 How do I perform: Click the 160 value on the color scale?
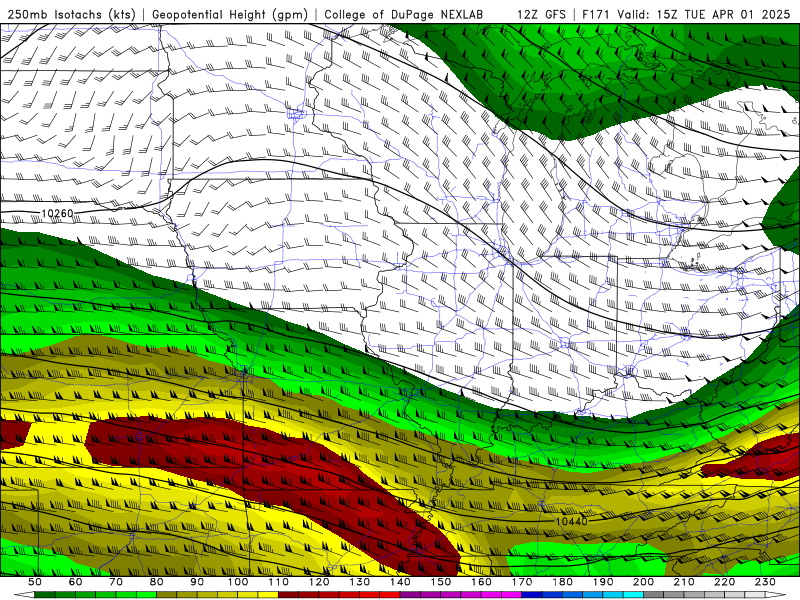pos(482,582)
